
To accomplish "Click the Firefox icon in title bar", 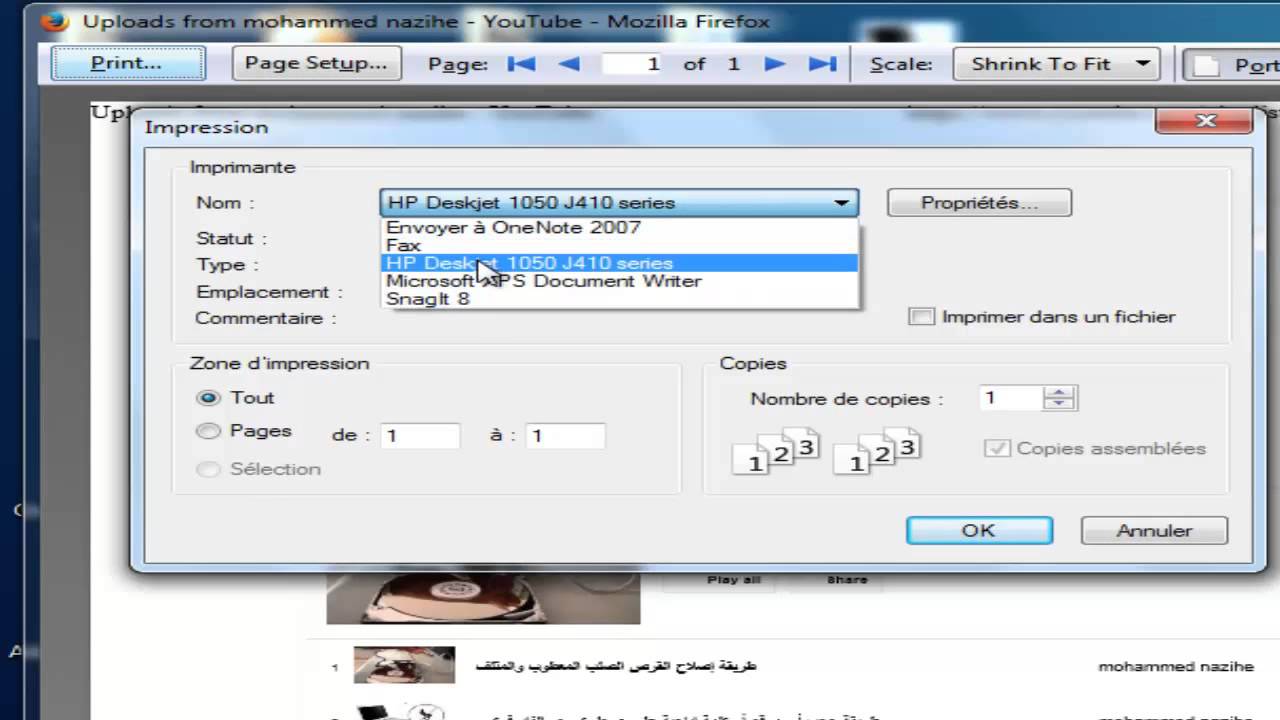I will pyautogui.click(x=55, y=21).
